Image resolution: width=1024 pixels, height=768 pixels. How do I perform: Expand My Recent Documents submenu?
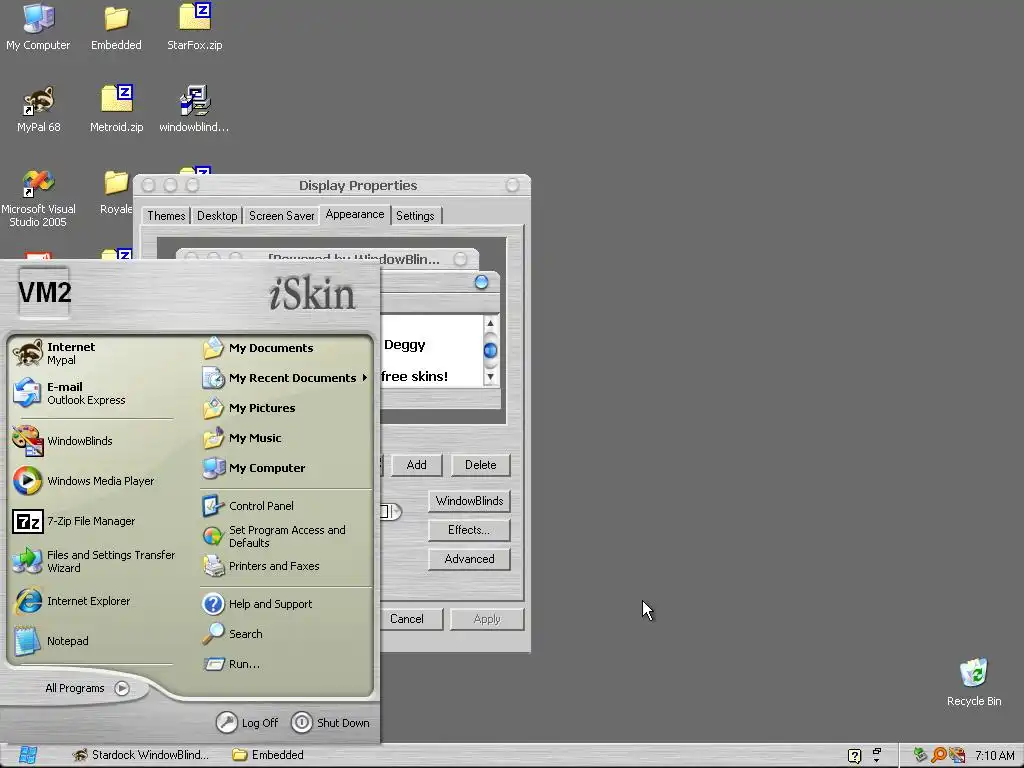285,378
